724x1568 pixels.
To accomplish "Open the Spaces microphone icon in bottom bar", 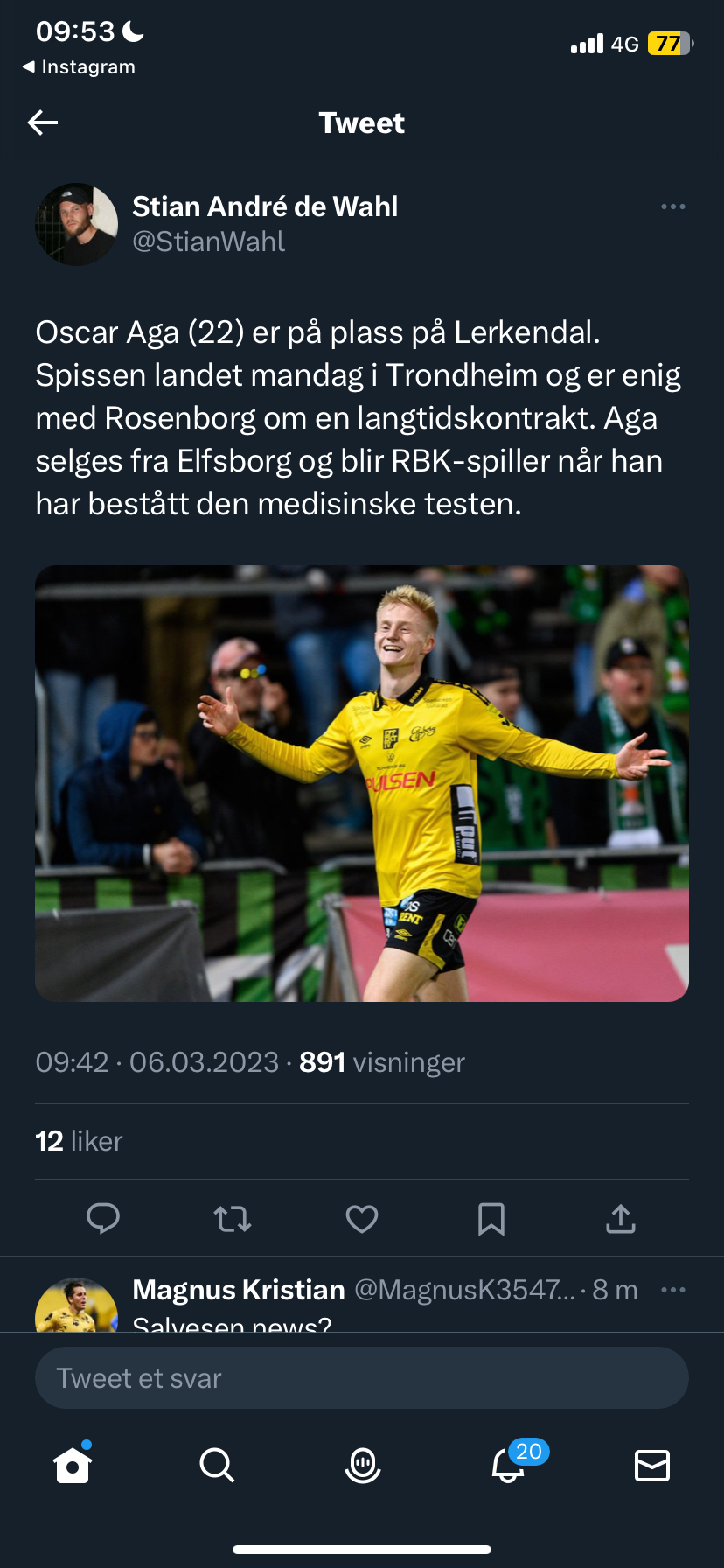I will tap(362, 1464).
